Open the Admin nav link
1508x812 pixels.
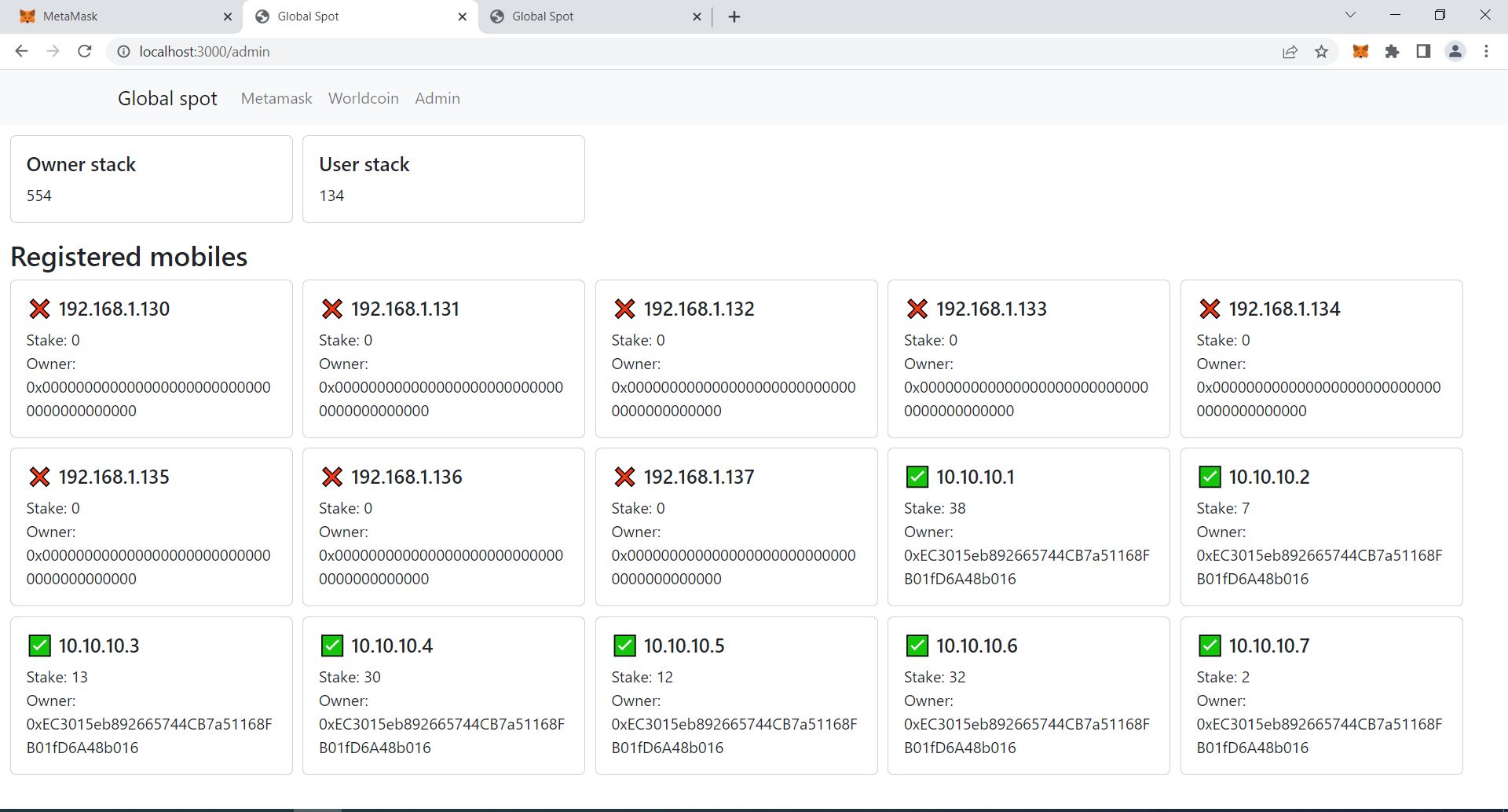click(437, 98)
